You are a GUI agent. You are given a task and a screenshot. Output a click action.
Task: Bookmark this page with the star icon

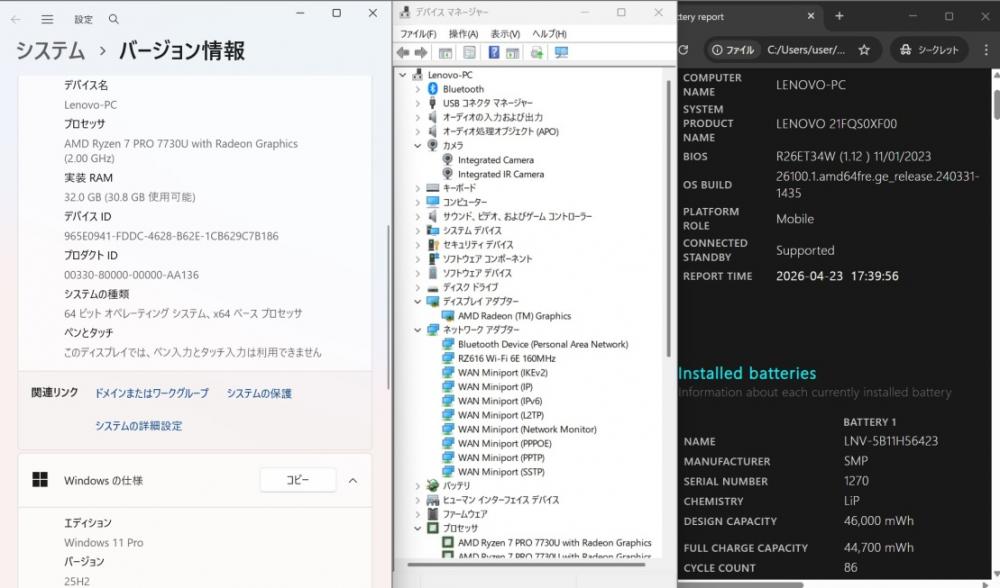click(x=864, y=50)
